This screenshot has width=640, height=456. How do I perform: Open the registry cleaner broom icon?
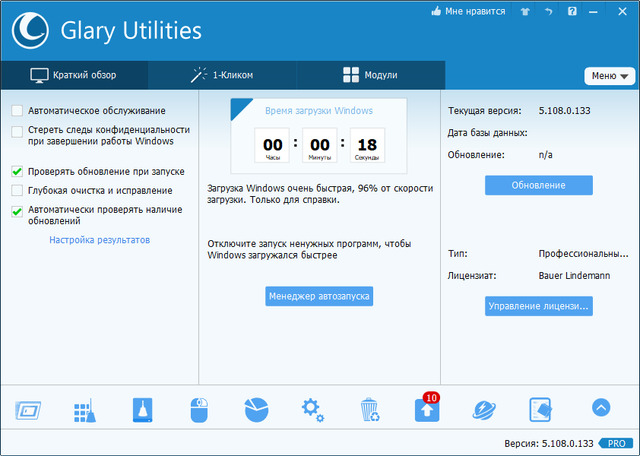[83, 410]
